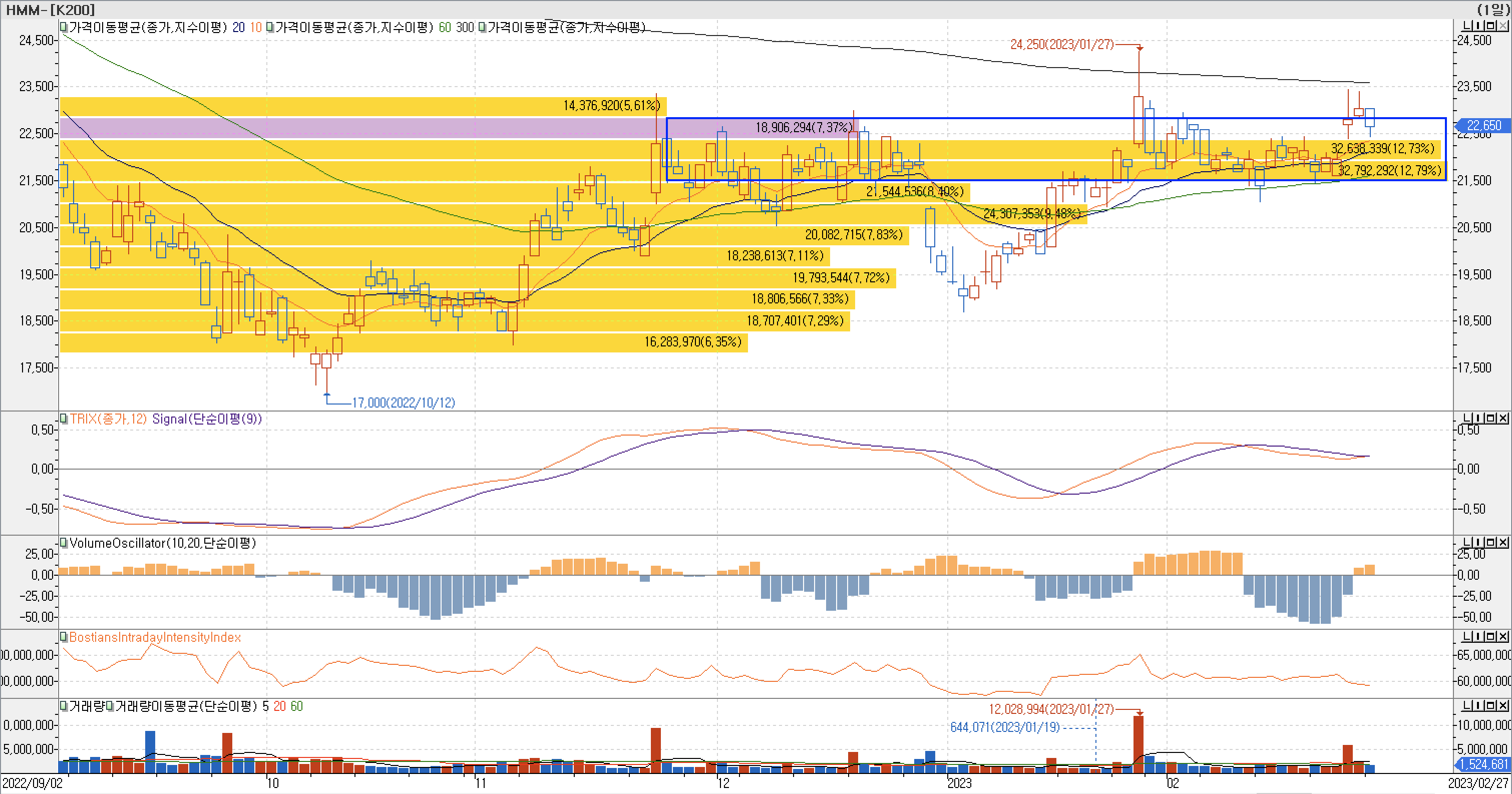Screen dimensions: 1512x794
Task: Click the 24,250(2023/01/27) high price marker
Action: (1061, 45)
